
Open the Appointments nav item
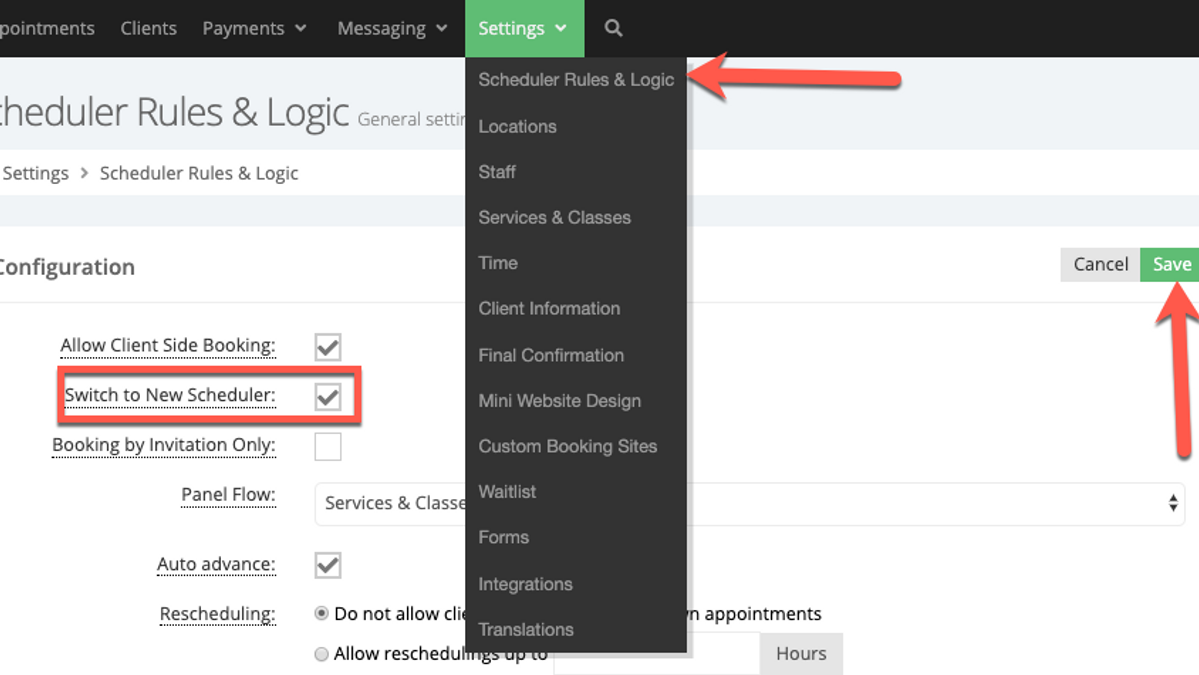tap(47, 28)
